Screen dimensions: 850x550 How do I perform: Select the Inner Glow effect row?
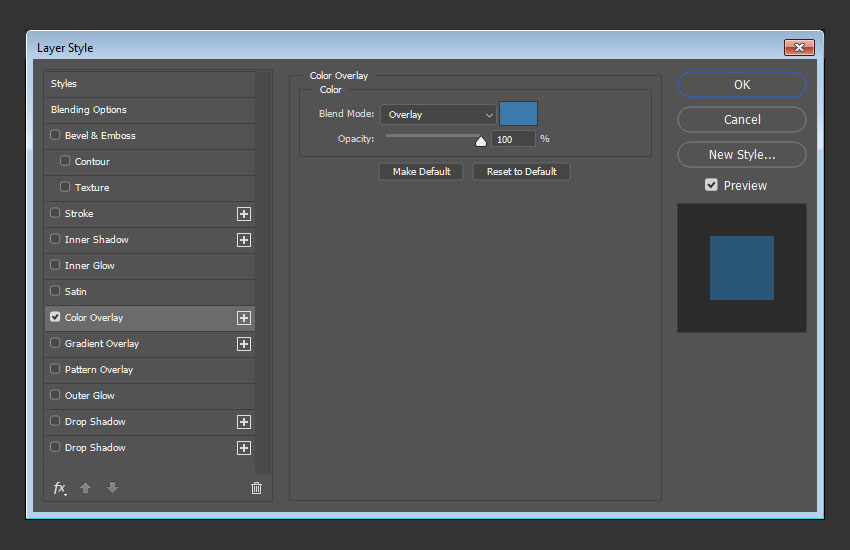pos(150,266)
